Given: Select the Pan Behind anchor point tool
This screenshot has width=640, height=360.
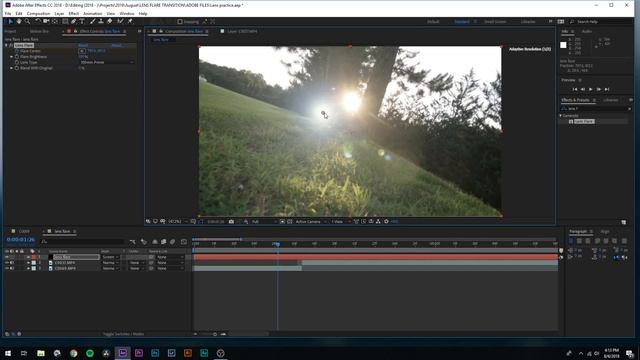Looking at the screenshot, I should [55, 21].
